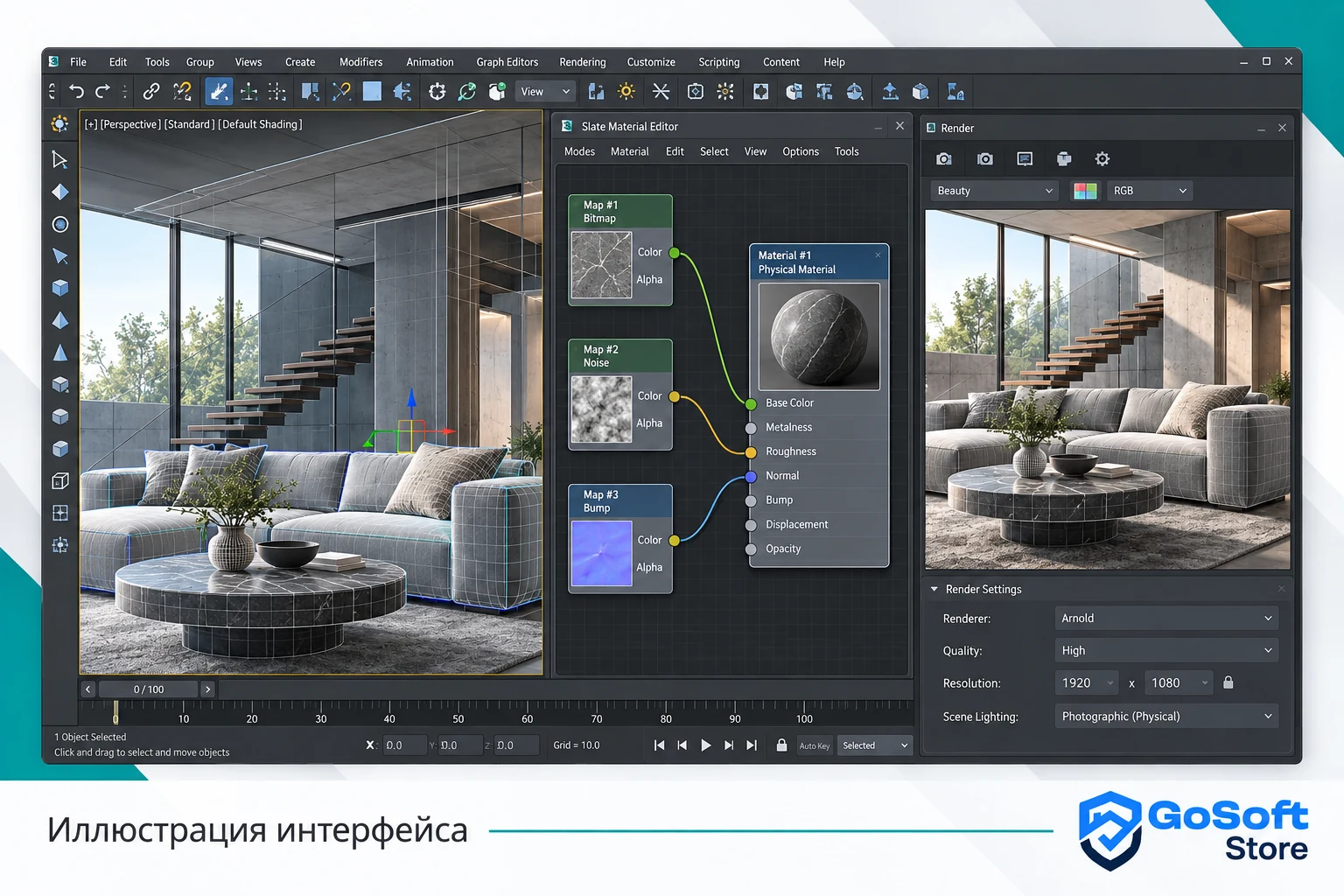
Task: Open the View coordinate system dropdown
Action: coord(545,91)
